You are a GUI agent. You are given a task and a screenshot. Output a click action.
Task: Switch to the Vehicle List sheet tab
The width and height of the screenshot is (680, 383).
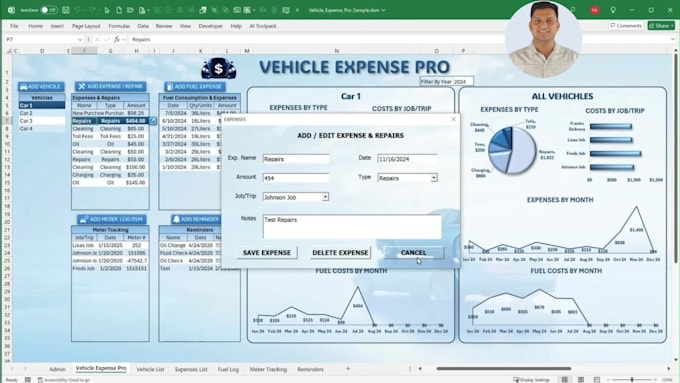point(150,369)
